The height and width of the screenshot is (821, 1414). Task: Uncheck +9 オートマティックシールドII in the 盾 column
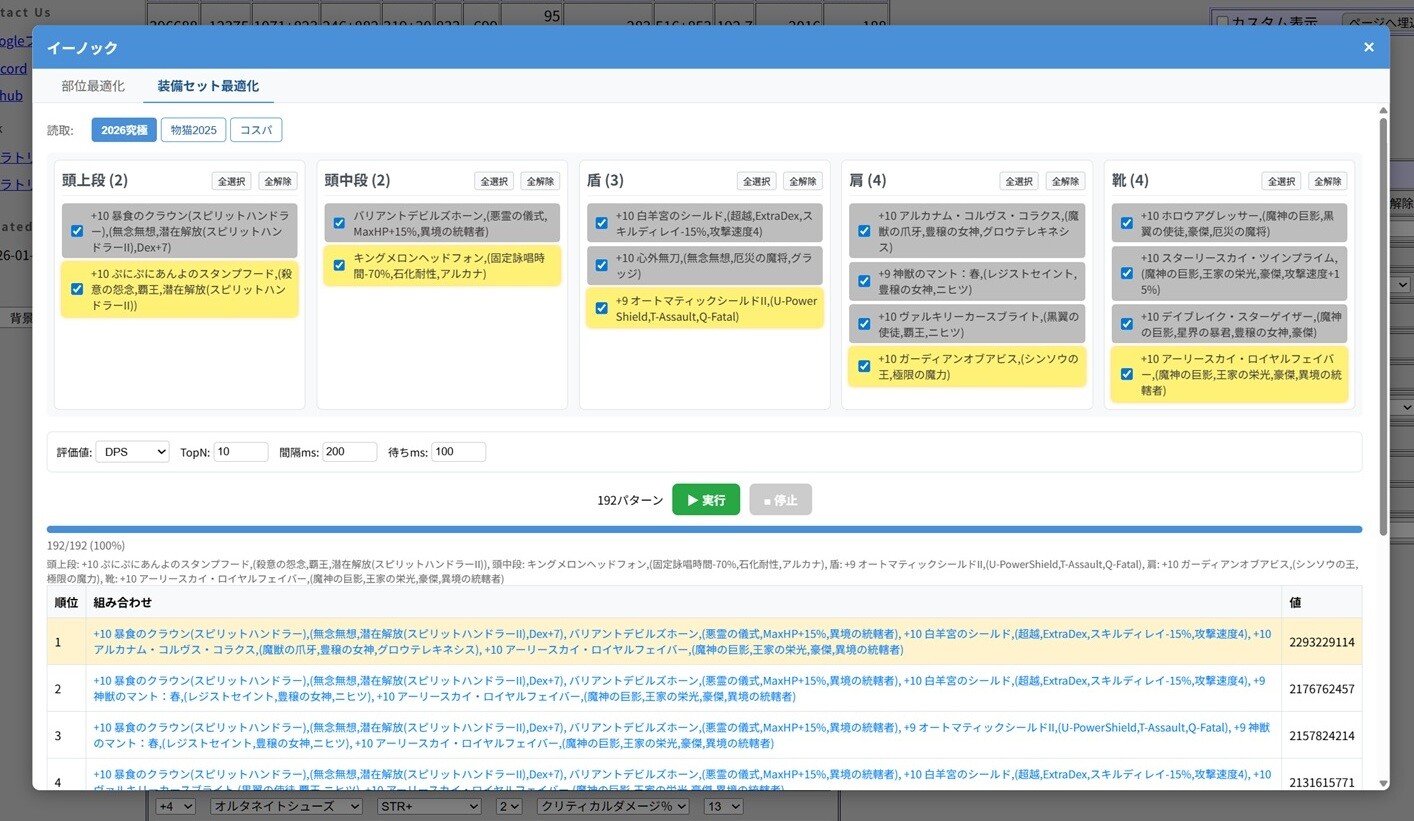601,308
